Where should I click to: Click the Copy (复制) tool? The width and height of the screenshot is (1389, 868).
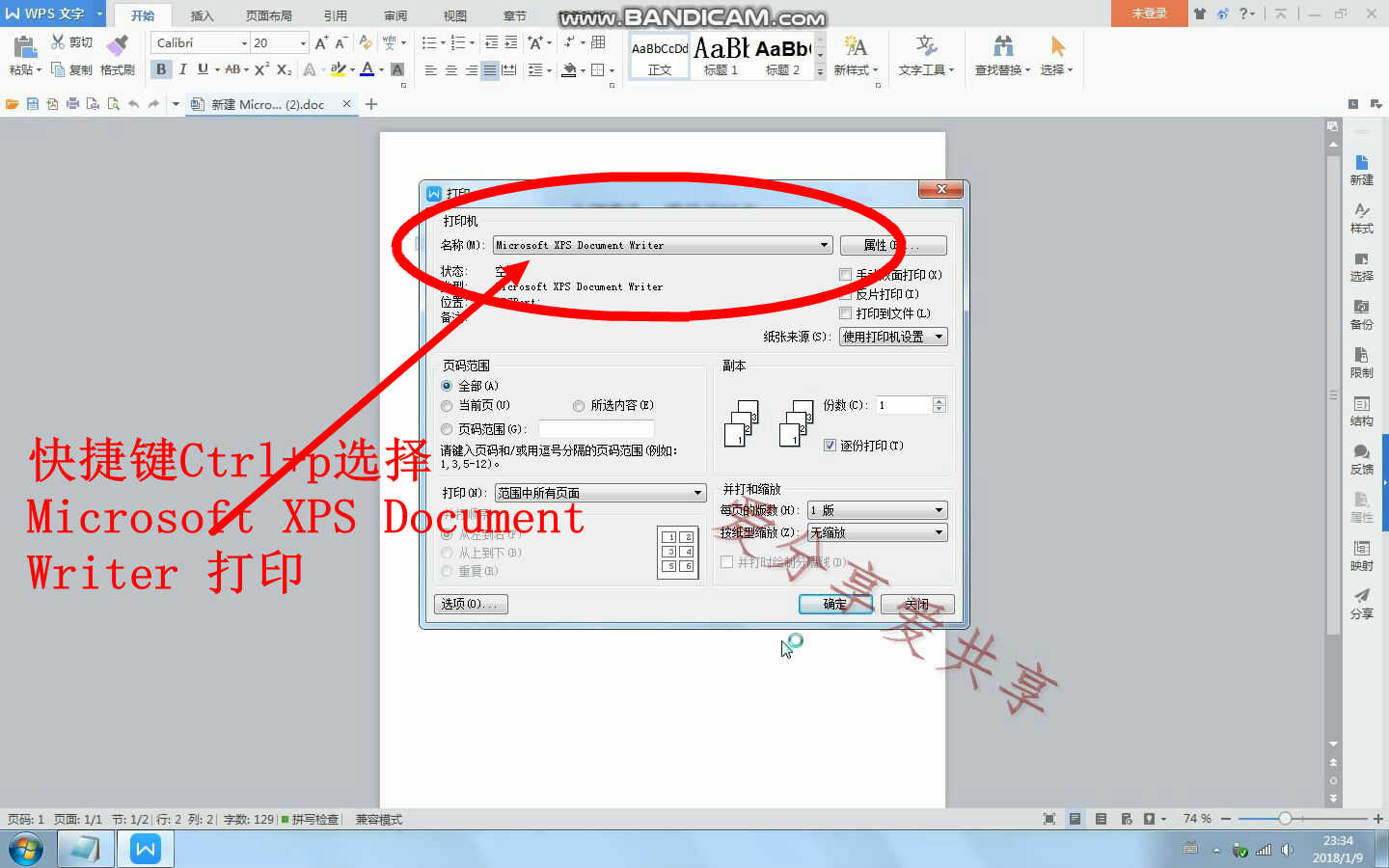pyautogui.click(x=71, y=69)
